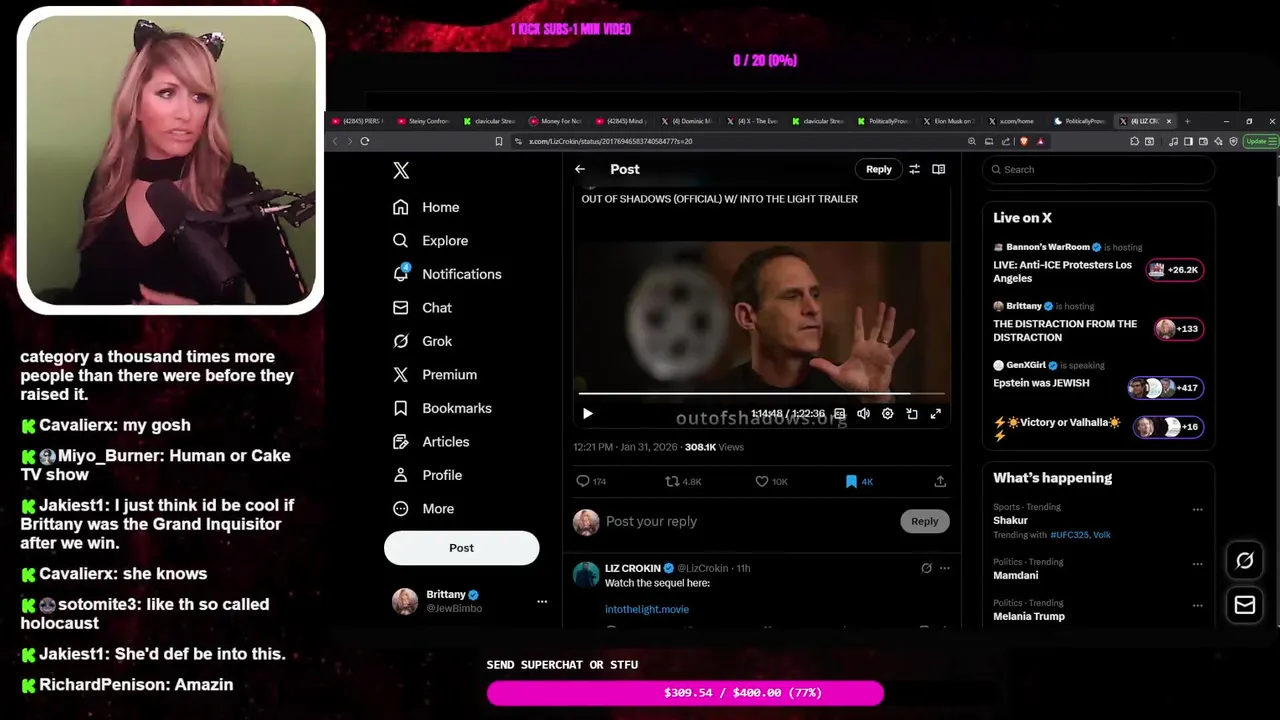Open more options for Melania Trump trend
Viewport: 1280px width, 720px height.
coord(1197,605)
